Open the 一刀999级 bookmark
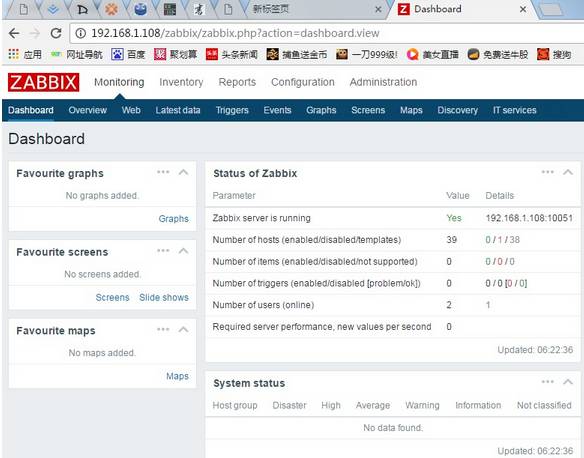This screenshot has height=458, width=584. click(x=367, y=55)
